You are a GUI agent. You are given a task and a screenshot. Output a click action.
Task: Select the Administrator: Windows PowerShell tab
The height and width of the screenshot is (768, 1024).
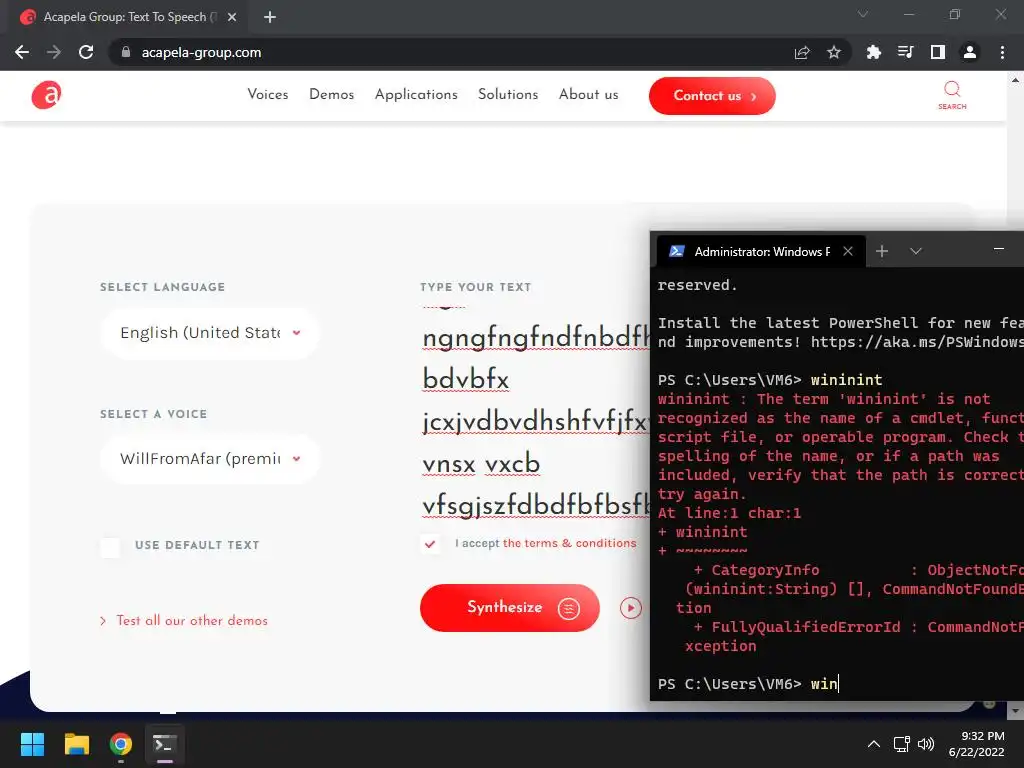point(761,251)
